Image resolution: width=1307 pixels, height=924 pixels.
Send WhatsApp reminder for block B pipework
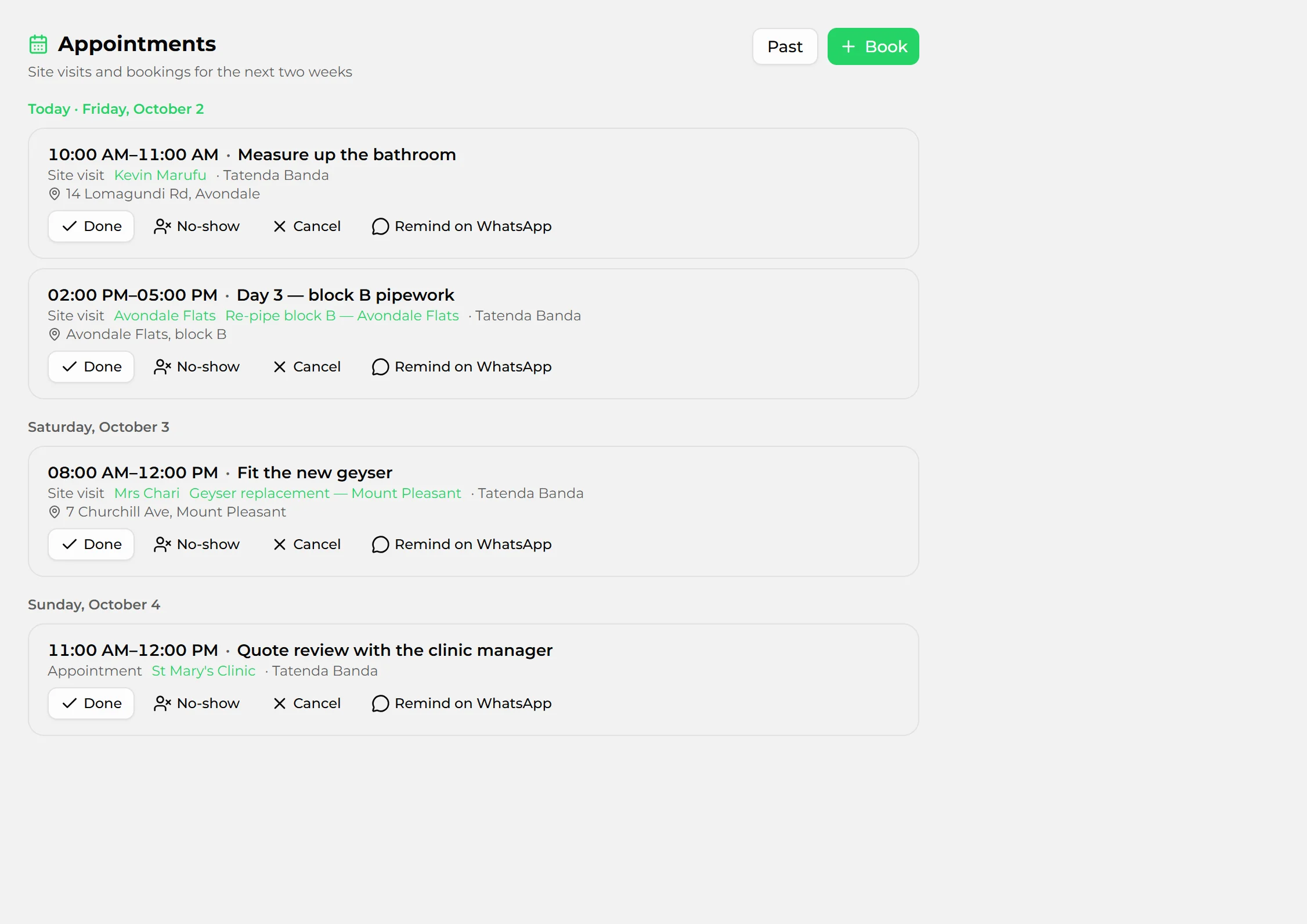461,367
